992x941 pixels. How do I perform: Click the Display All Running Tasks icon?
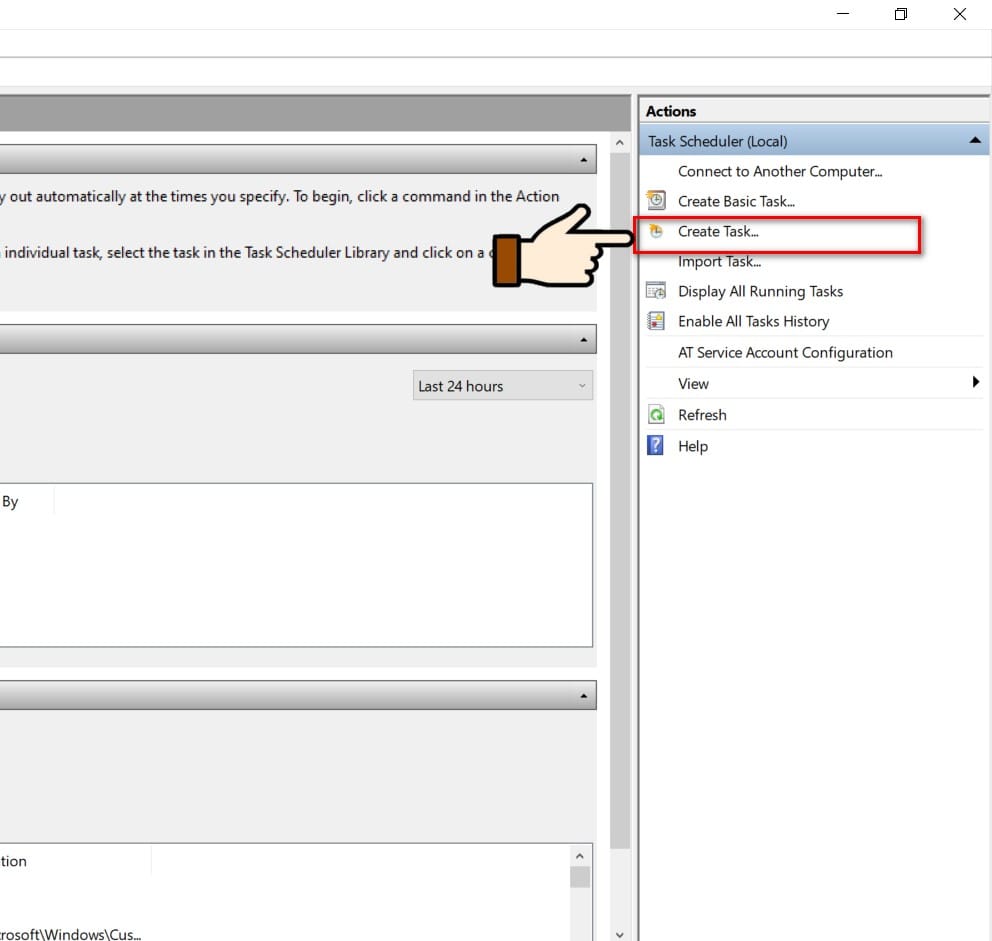(656, 290)
